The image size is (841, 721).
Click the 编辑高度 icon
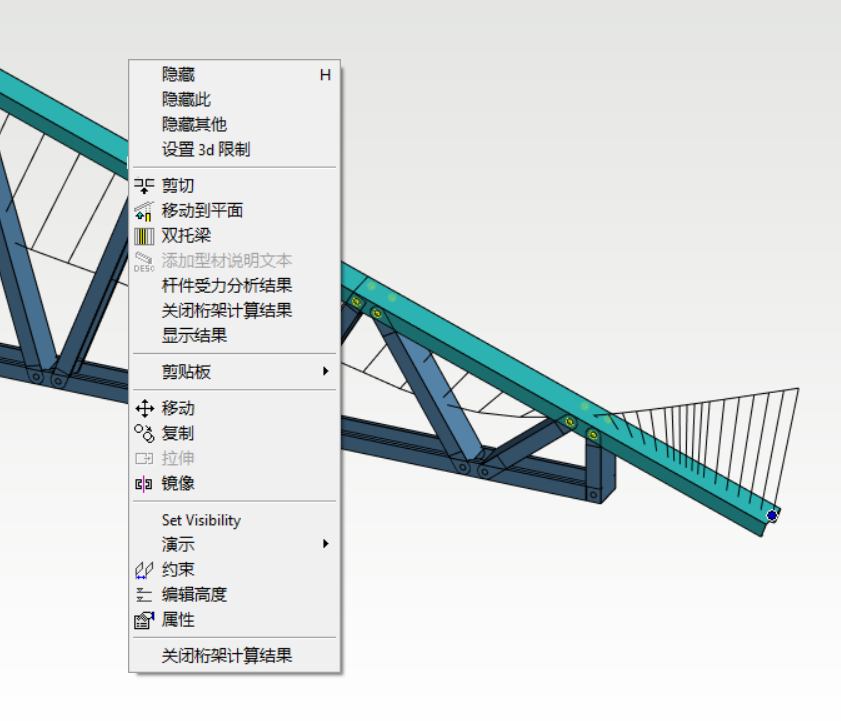pyautogui.click(x=144, y=595)
